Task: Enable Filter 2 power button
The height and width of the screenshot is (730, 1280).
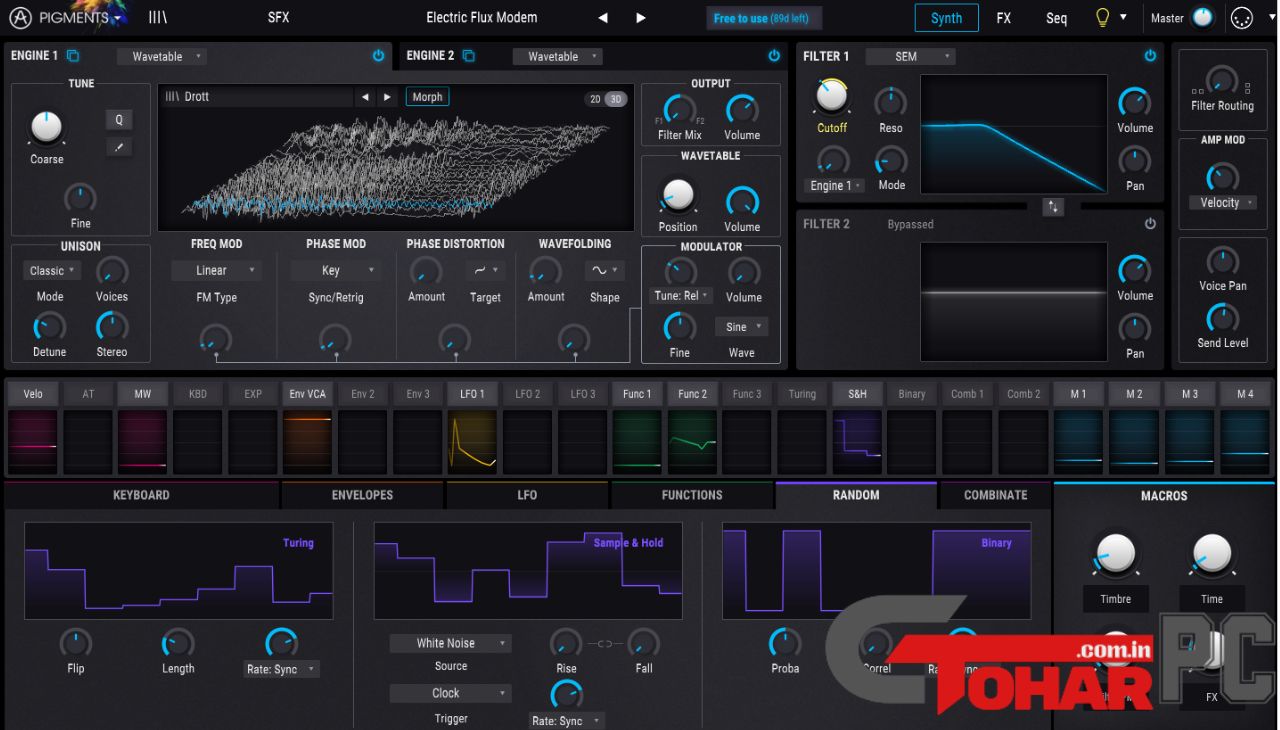Action: 1150,224
